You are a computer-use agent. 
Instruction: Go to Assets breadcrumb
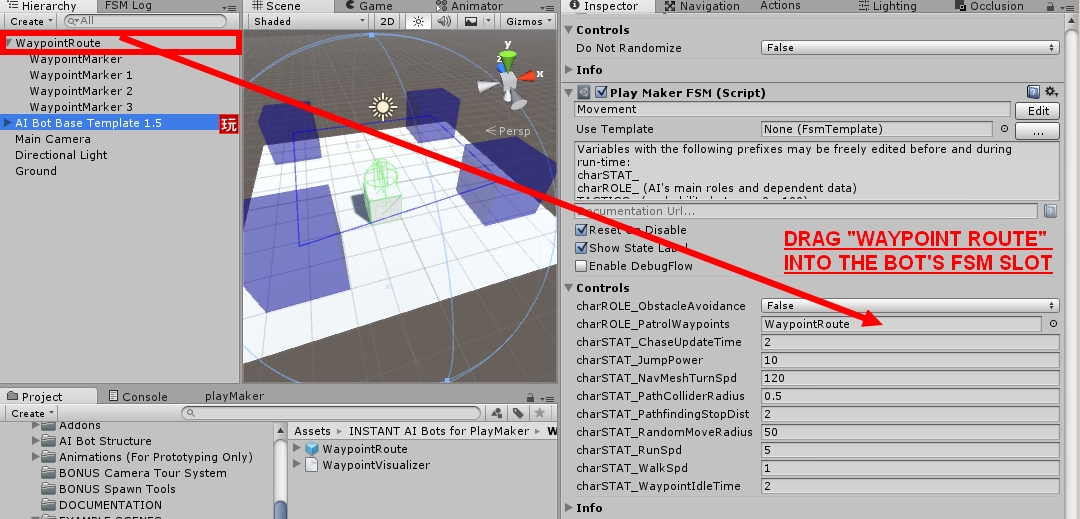(x=312, y=431)
